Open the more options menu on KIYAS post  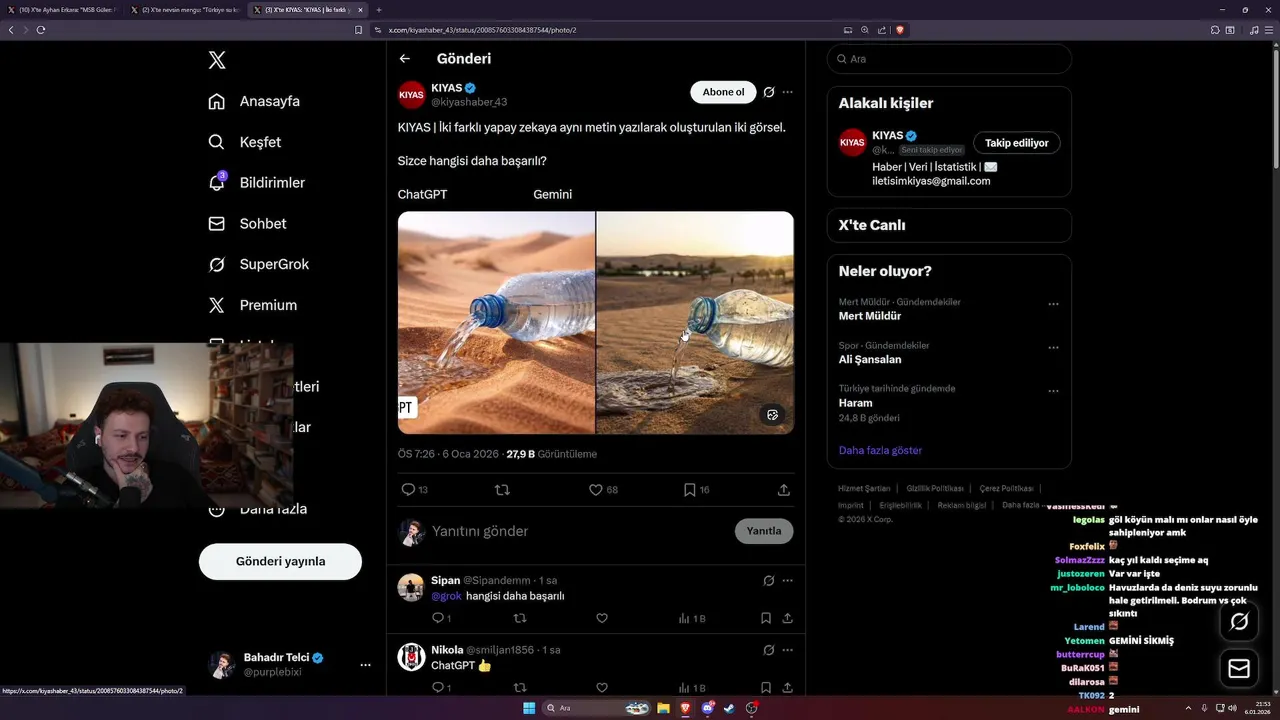(788, 92)
